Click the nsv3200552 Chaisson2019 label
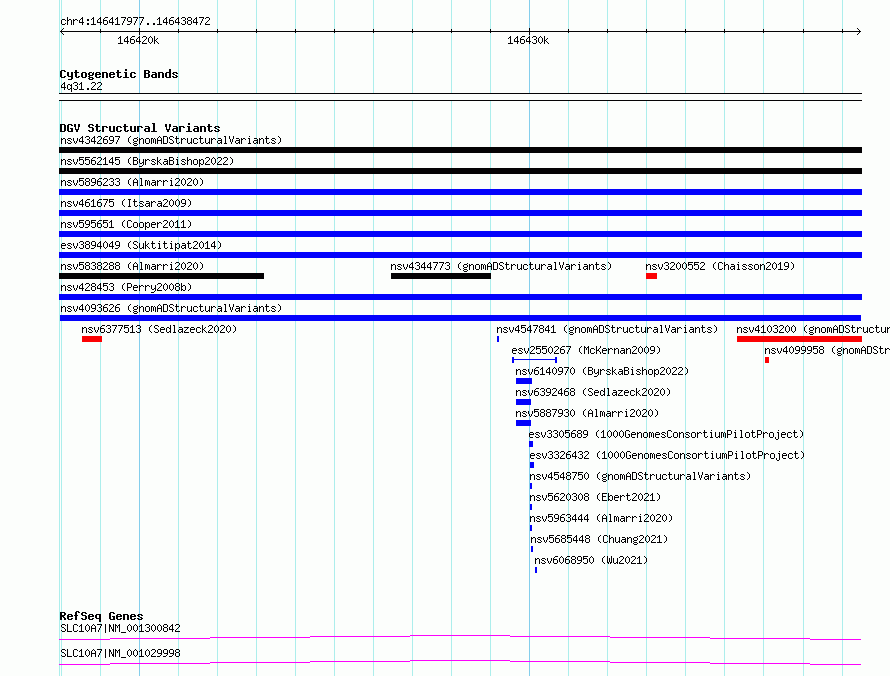 pyautogui.click(x=720, y=266)
